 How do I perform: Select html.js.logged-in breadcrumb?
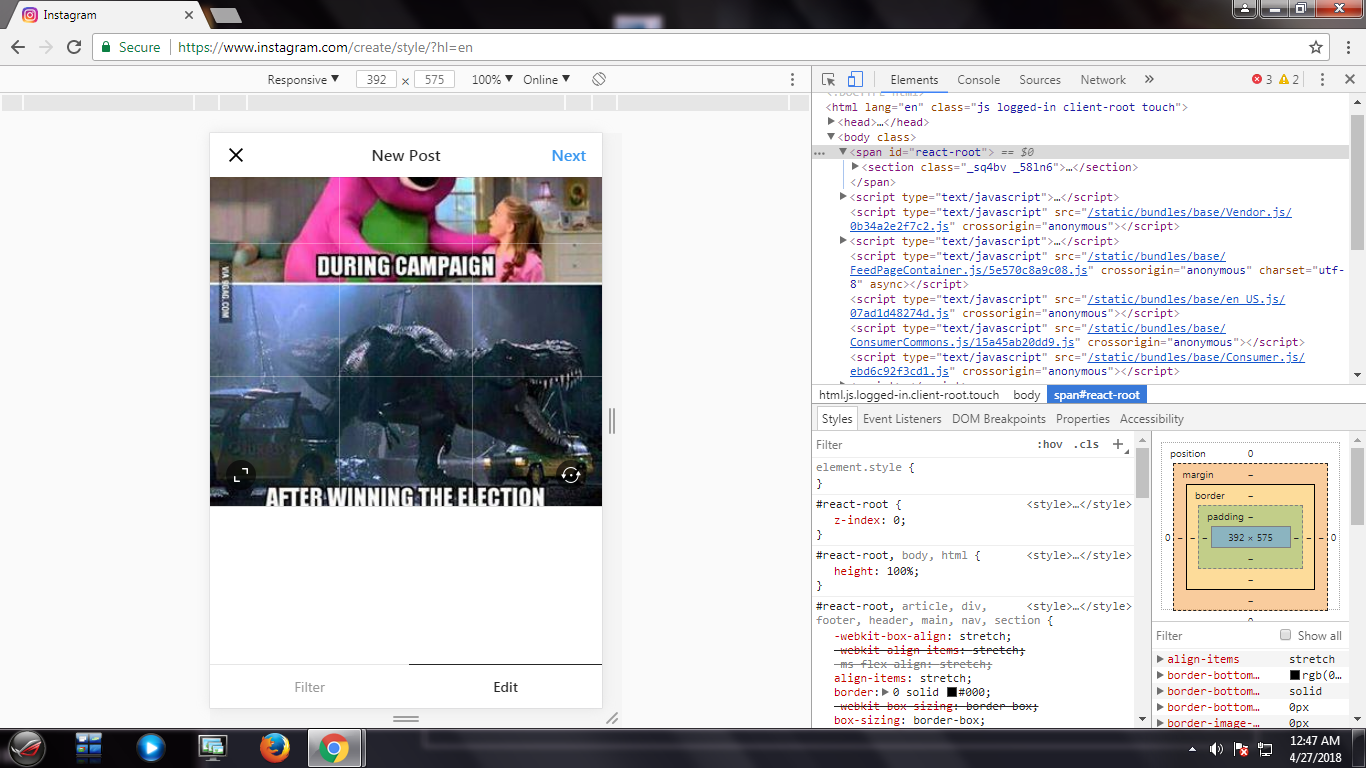click(x=909, y=395)
